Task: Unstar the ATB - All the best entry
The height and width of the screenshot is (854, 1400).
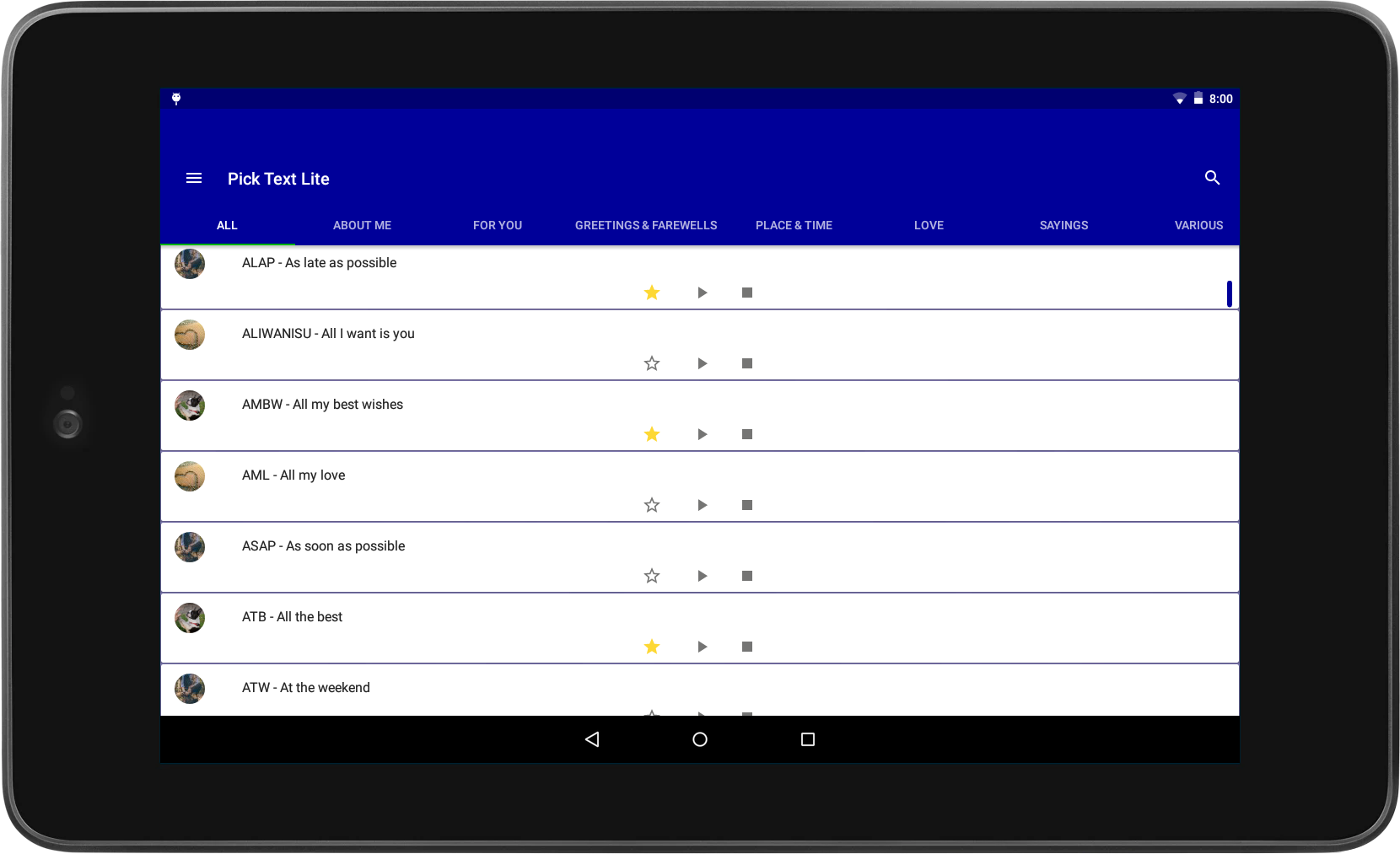Action: click(x=652, y=647)
